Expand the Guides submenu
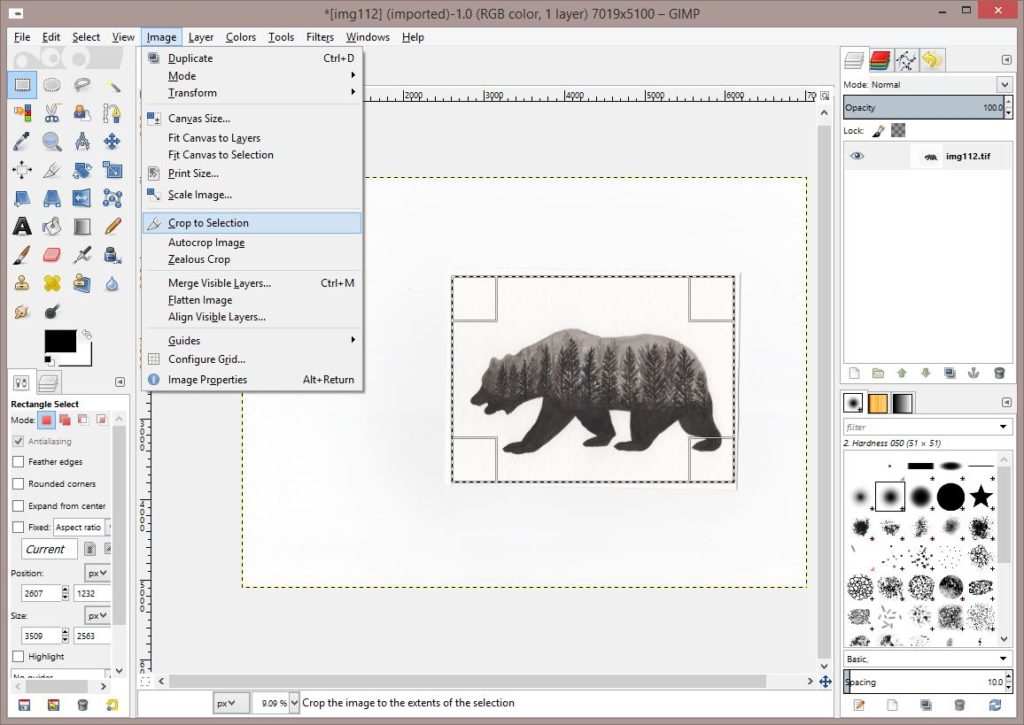 (x=252, y=340)
